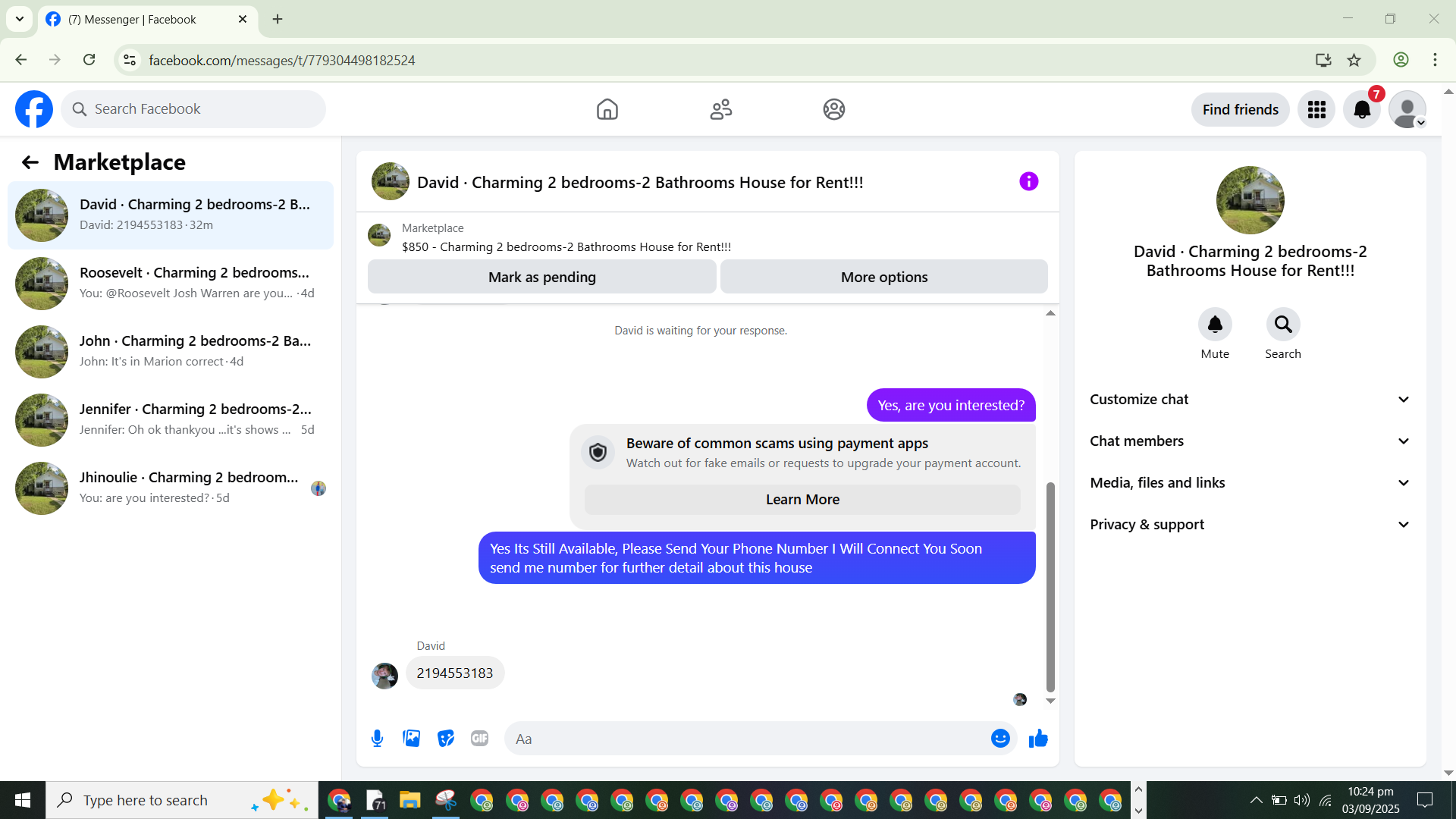Image resolution: width=1456 pixels, height=819 pixels.
Task: Open tab search dropdown arrow
Action: (20, 20)
